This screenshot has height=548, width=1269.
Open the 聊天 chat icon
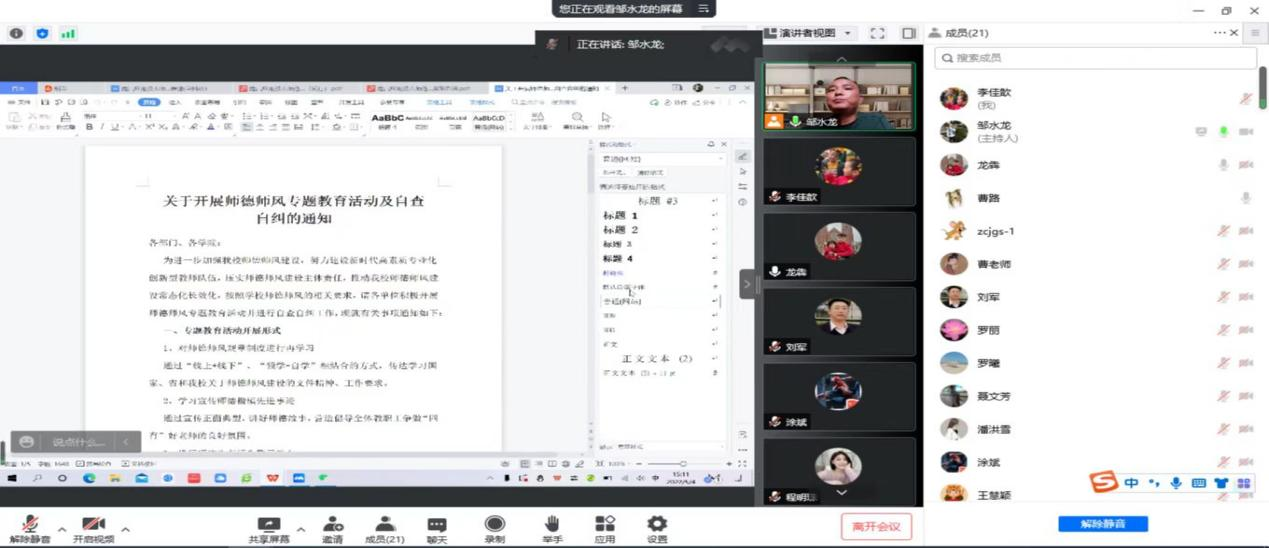[x=437, y=525]
